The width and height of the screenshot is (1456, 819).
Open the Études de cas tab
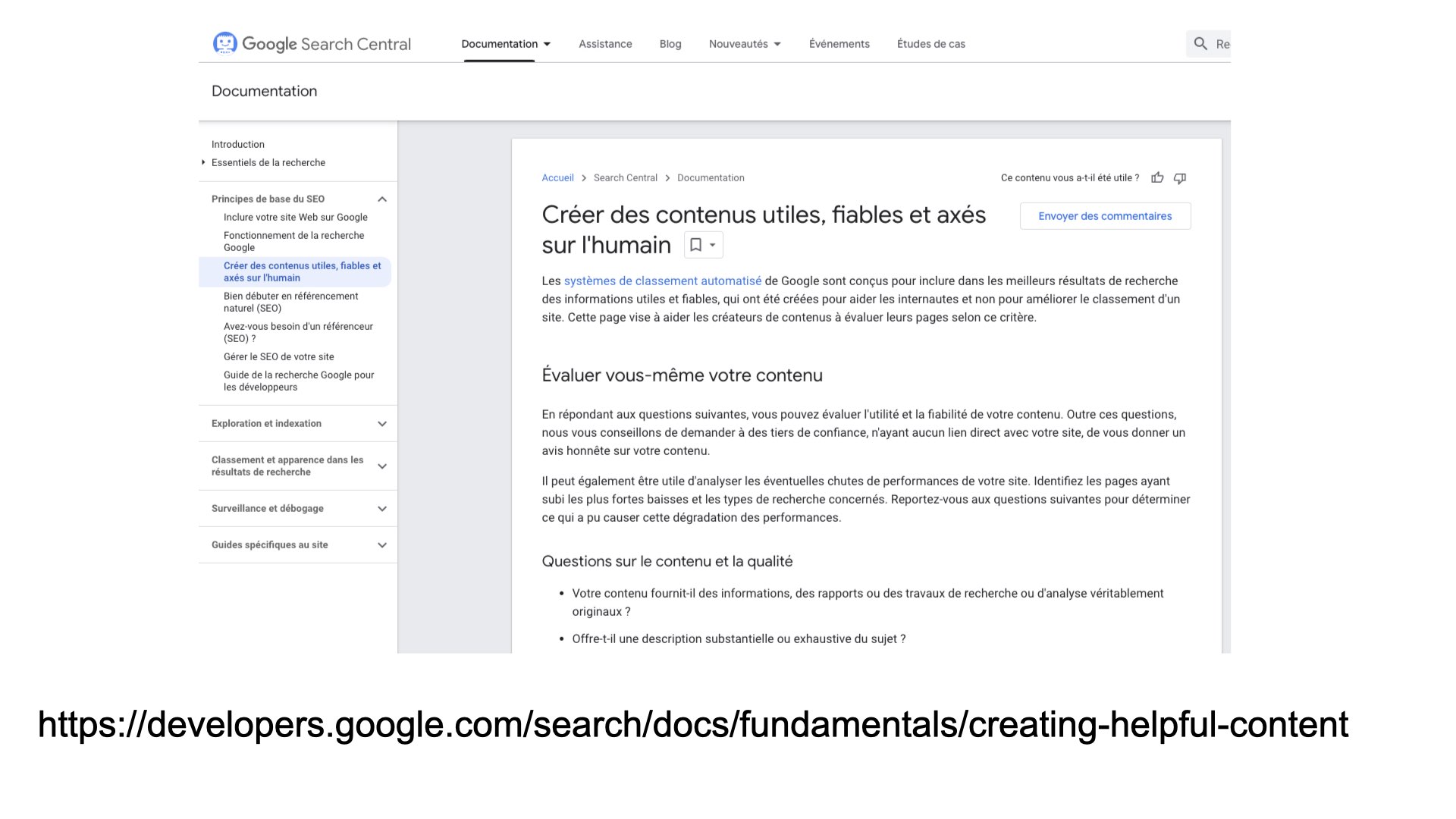click(x=931, y=44)
